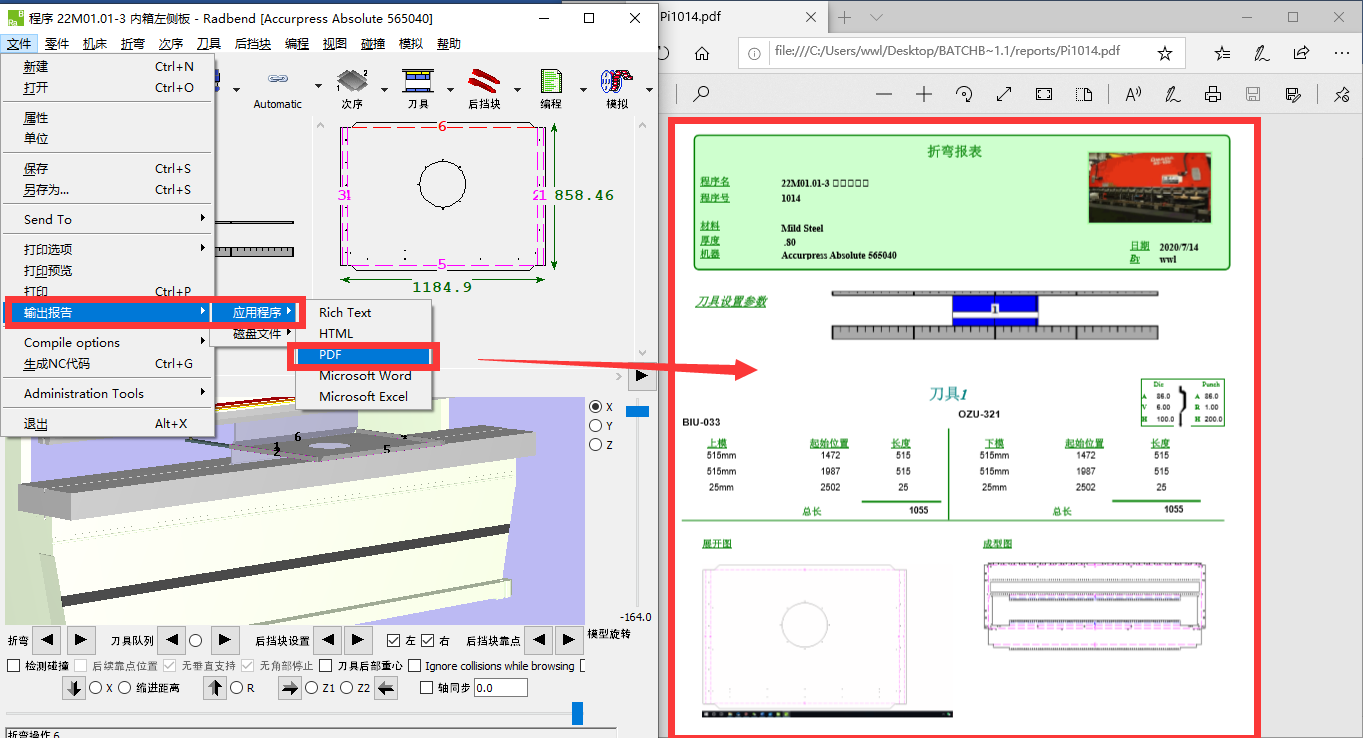Click the 刀具队列 next arrow button
1363x738 pixels.
pyautogui.click(x=226, y=640)
